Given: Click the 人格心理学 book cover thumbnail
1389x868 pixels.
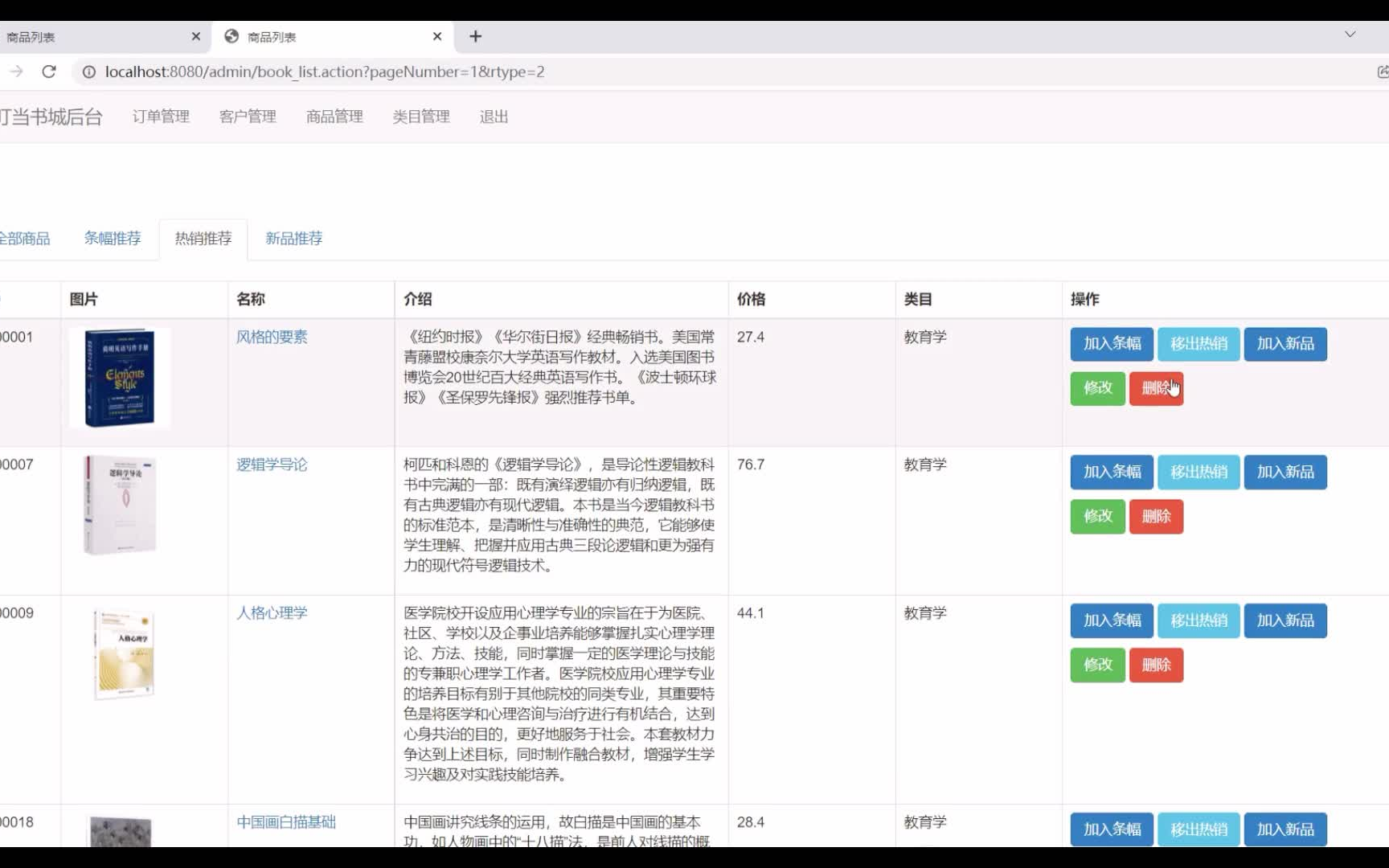Looking at the screenshot, I should [123, 655].
